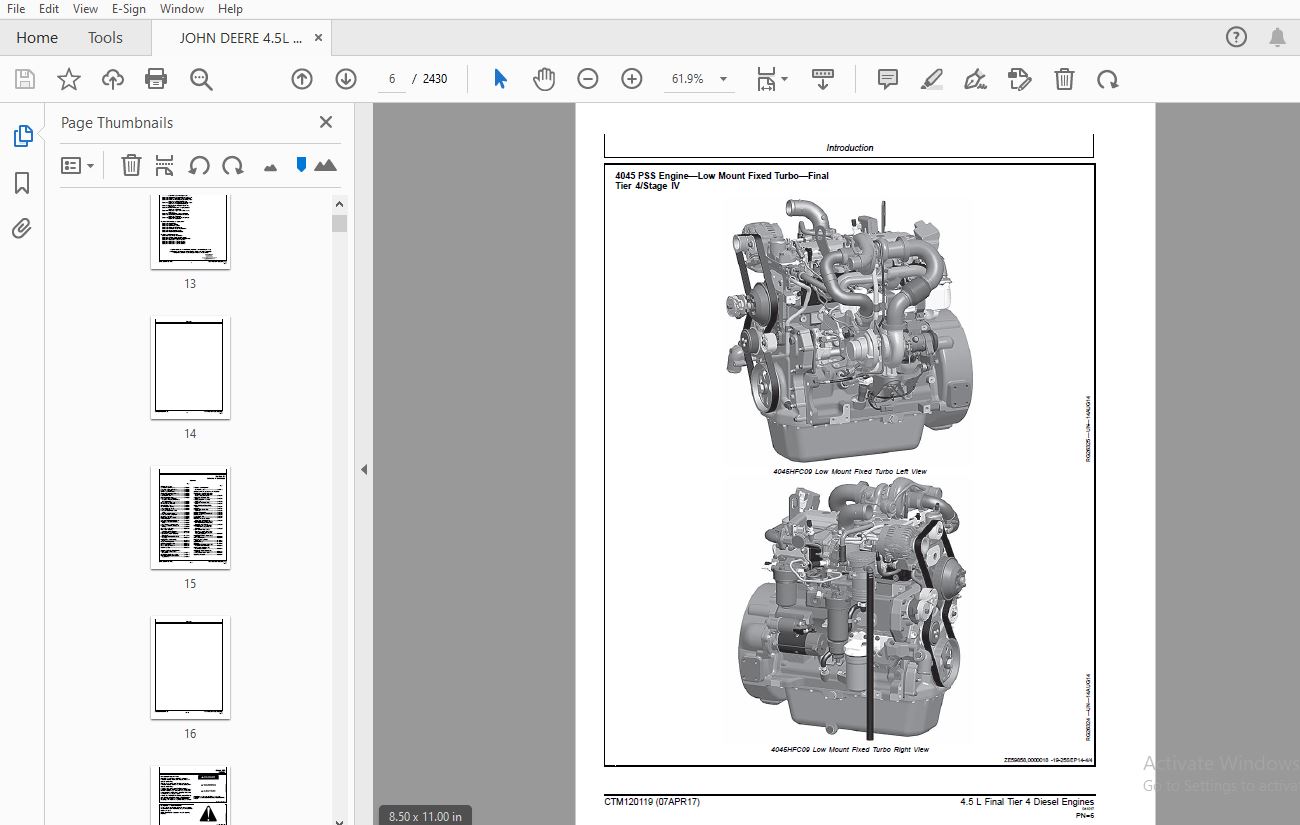Open thumbnail options dropdown menu
The height and width of the screenshot is (825, 1300).
pyautogui.click(x=78, y=166)
